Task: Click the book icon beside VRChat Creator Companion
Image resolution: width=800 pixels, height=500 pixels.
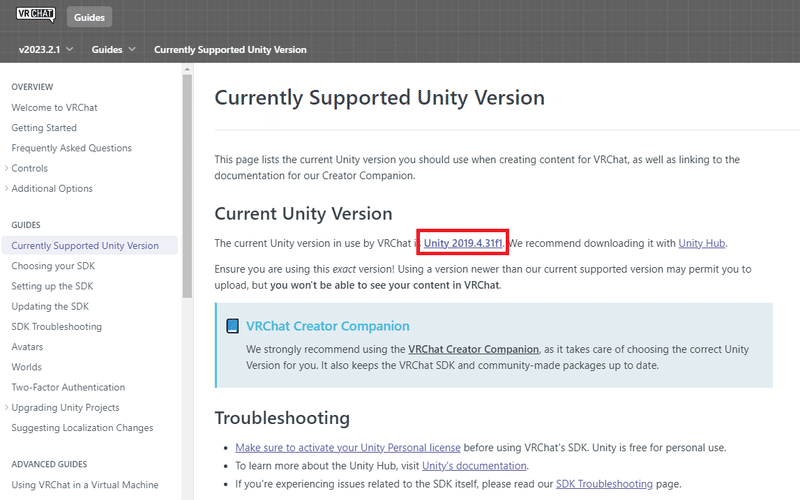Action: click(232, 326)
